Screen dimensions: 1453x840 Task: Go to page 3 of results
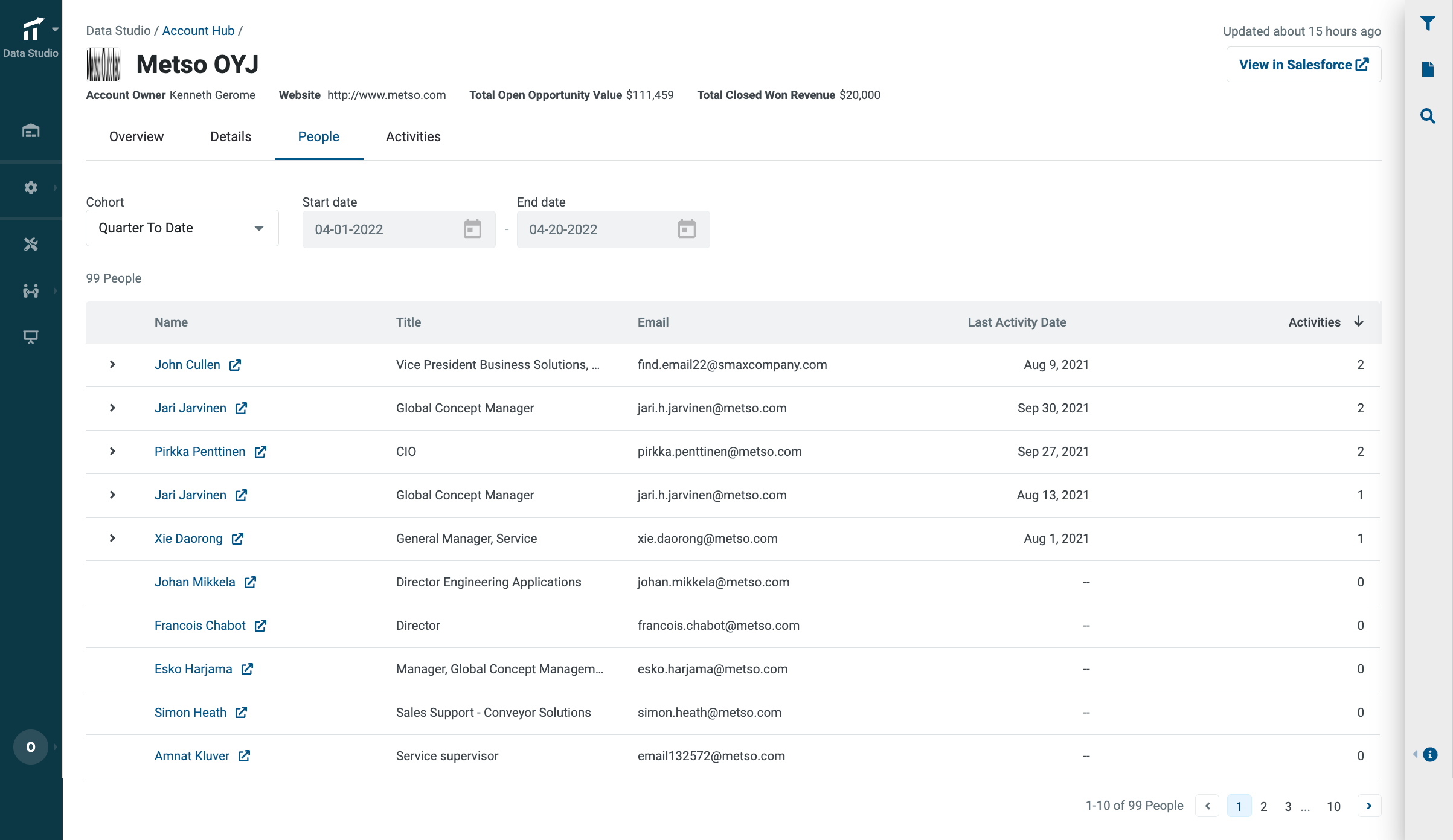pos(1288,806)
